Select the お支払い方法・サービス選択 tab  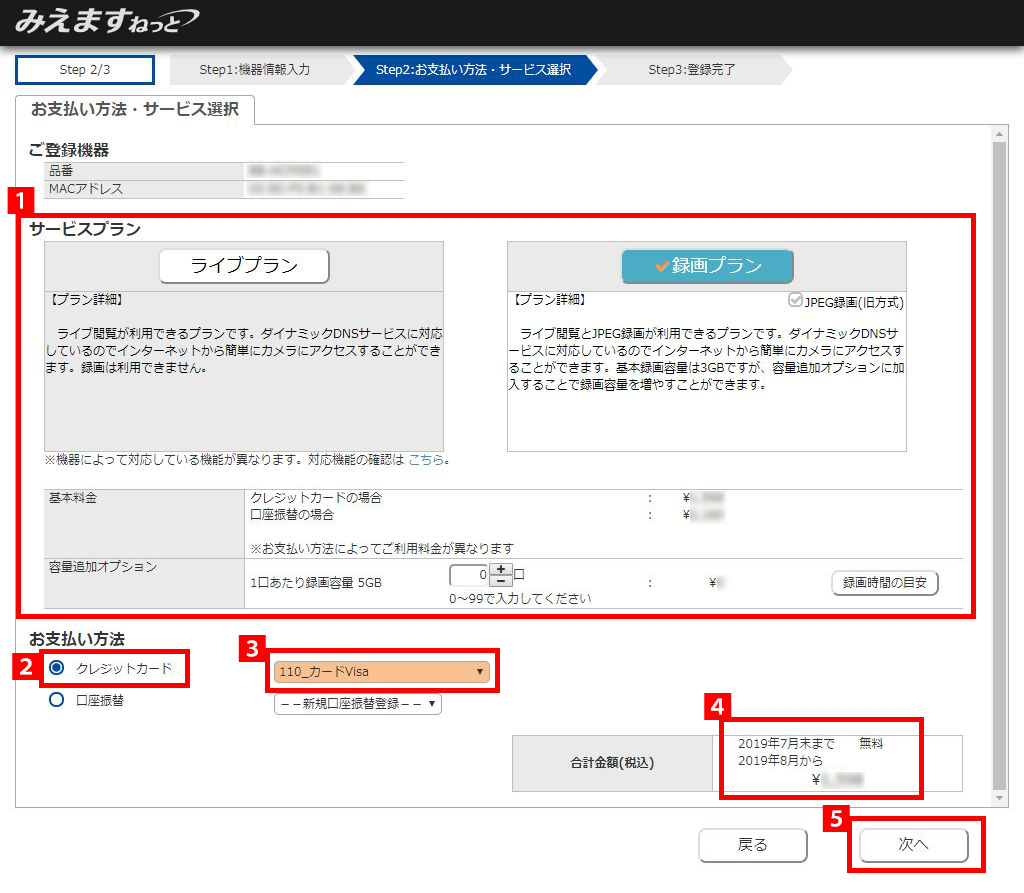click(x=135, y=109)
